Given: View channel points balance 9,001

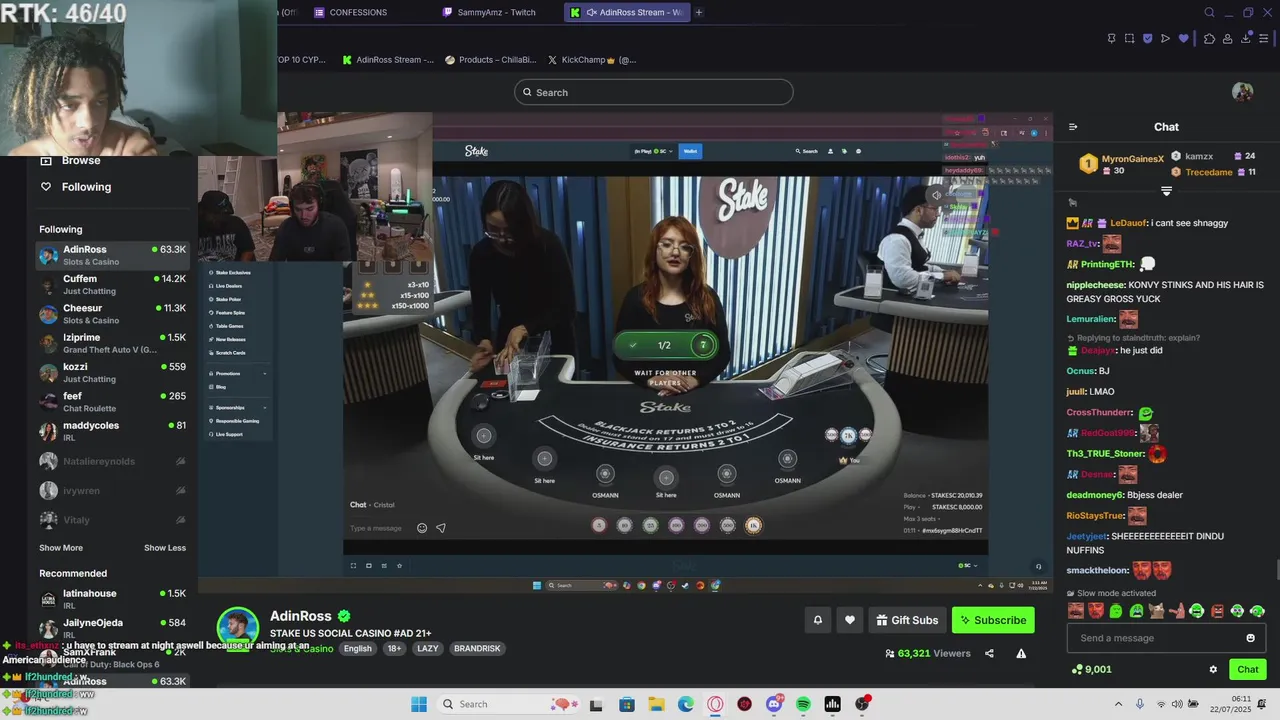Looking at the screenshot, I should click(1091, 669).
